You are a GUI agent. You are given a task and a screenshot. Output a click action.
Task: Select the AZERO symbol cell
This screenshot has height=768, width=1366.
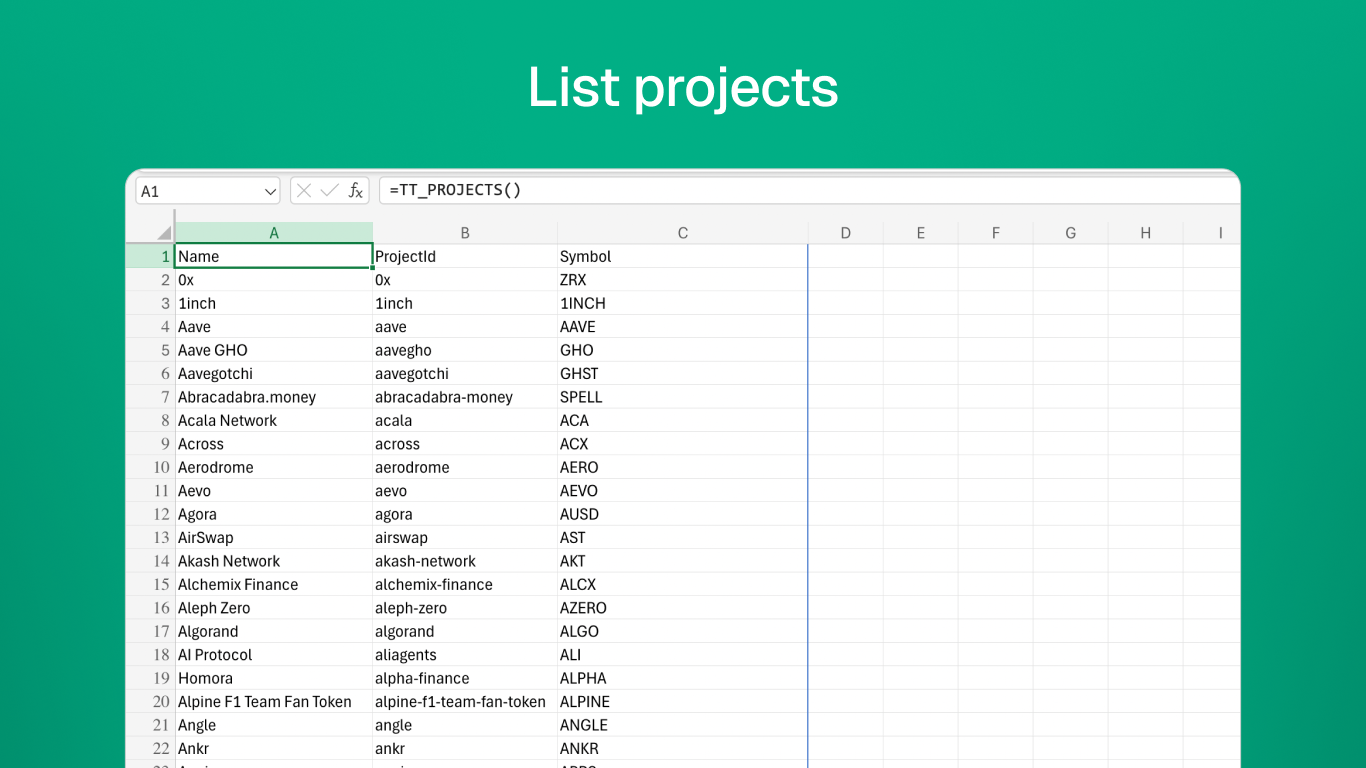[x=683, y=608]
